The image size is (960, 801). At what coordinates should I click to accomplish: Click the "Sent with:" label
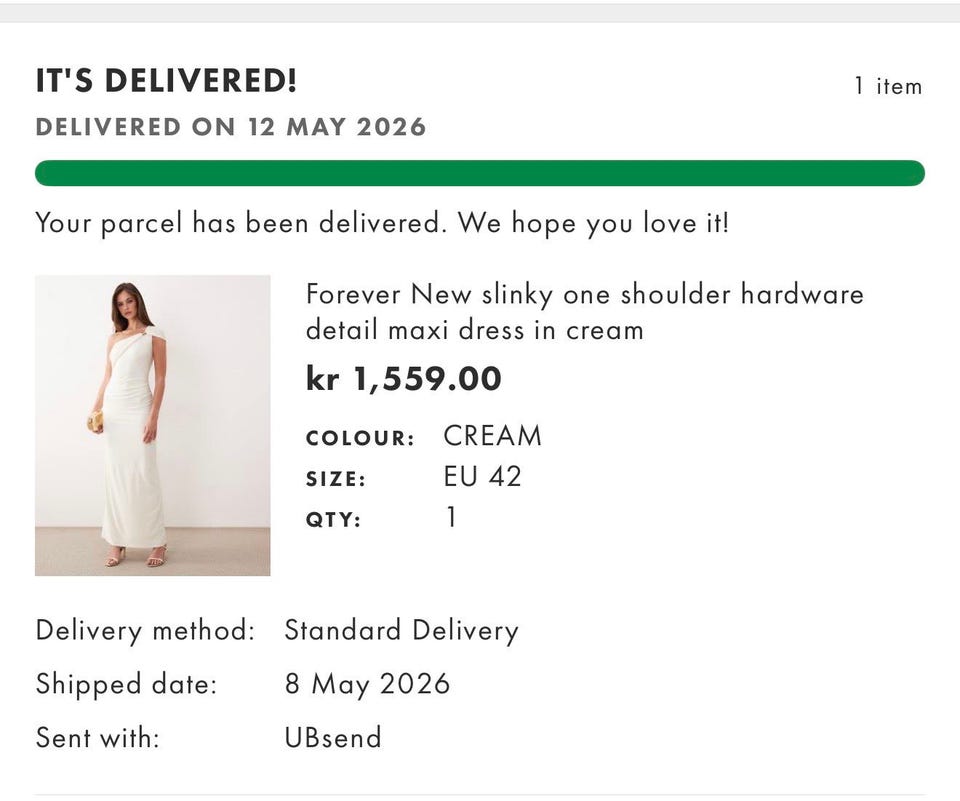tap(97, 737)
